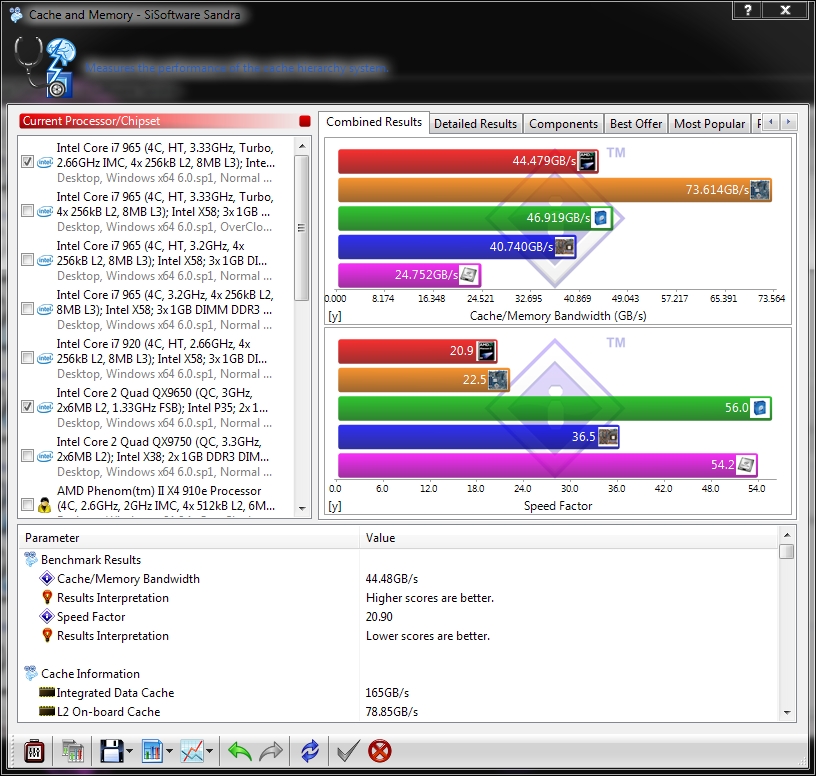Click the greyed-out report table icon
The width and height of the screenshot is (816, 776).
coord(73,751)
